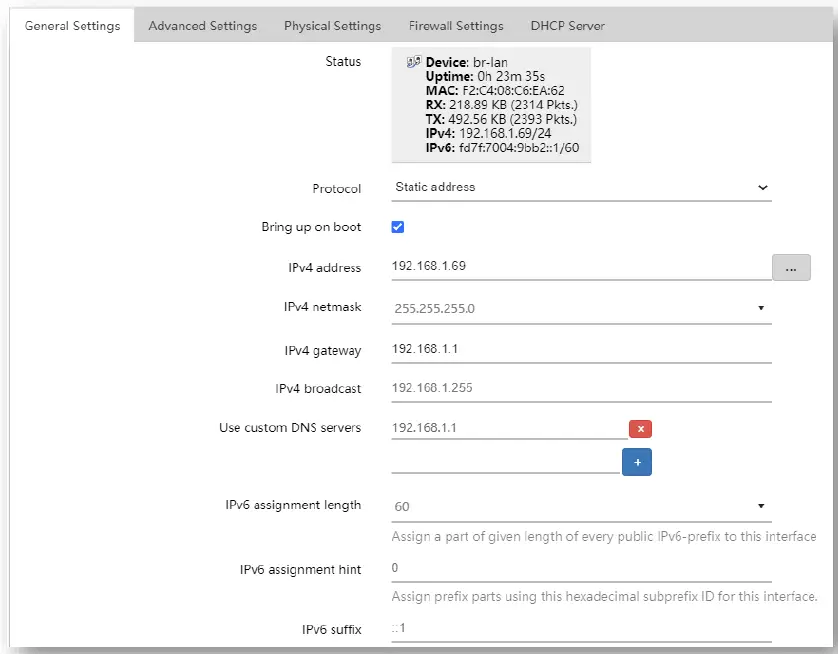Click the IPv6 suffix input field
The height and width of the screenshot is (654, 838).
click(581, 630)
